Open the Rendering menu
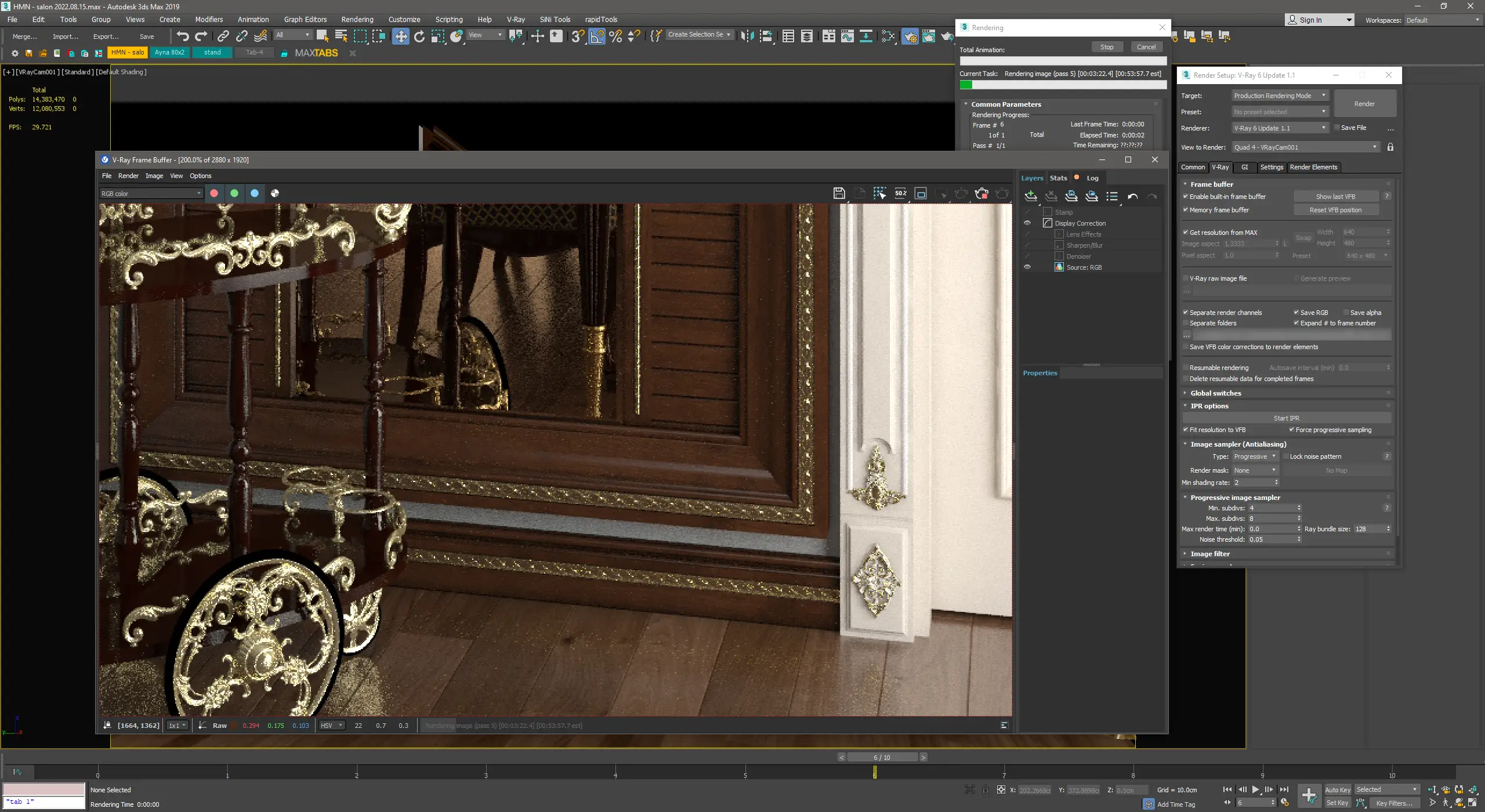This screenshot has height=812, width=1485. (x=357, y=19)
